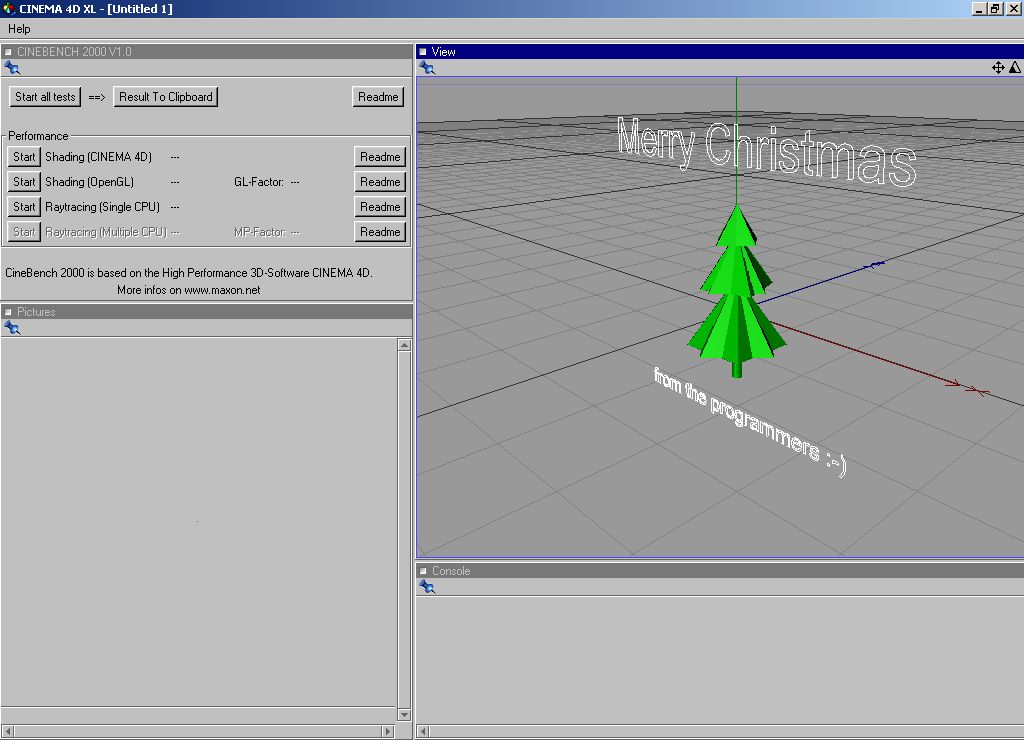
Task: Start the Shading (OpenGL) test
Action: click(x=24, y=182)
